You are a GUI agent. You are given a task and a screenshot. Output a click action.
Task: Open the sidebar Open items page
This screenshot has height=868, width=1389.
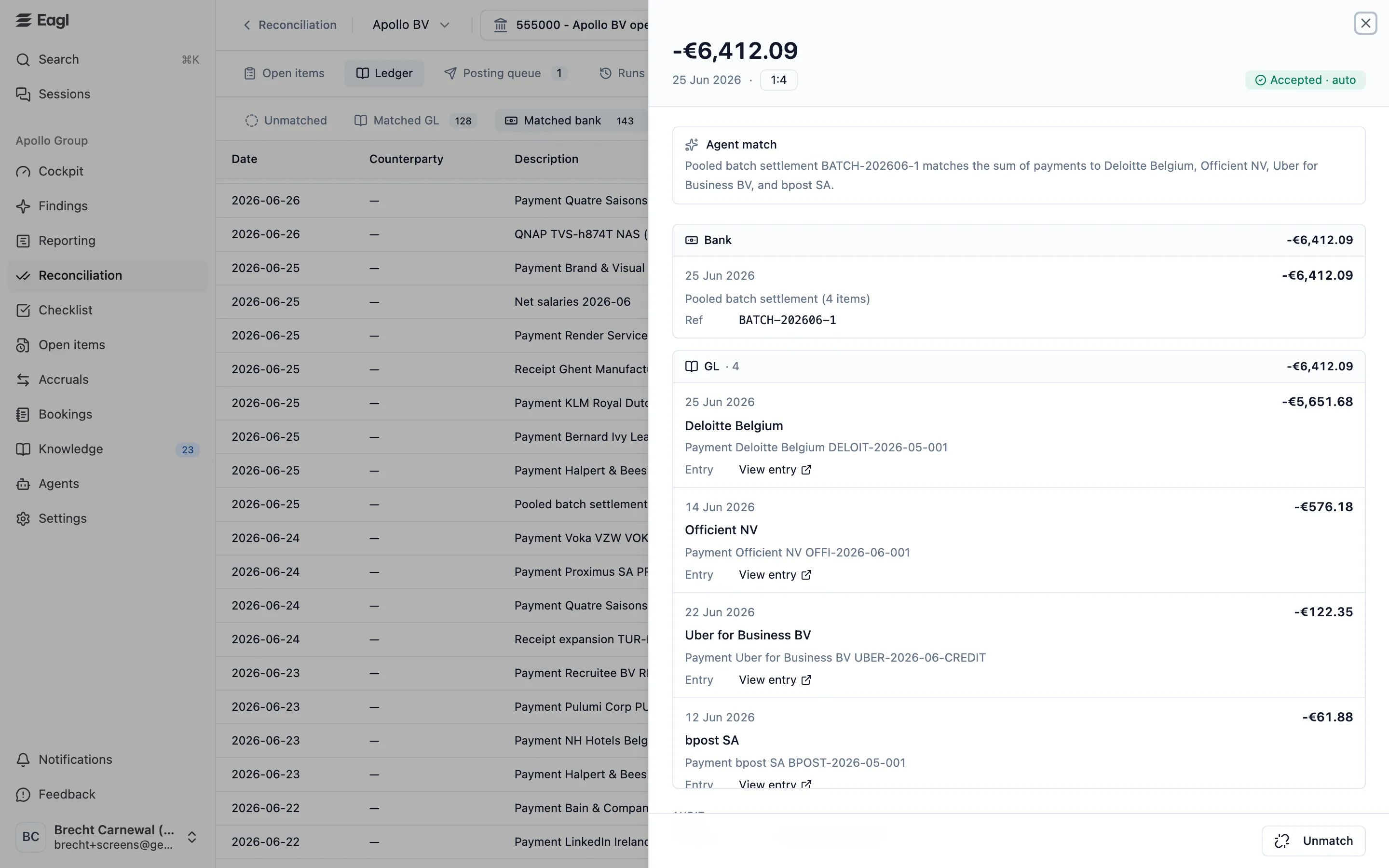(108, 345)
